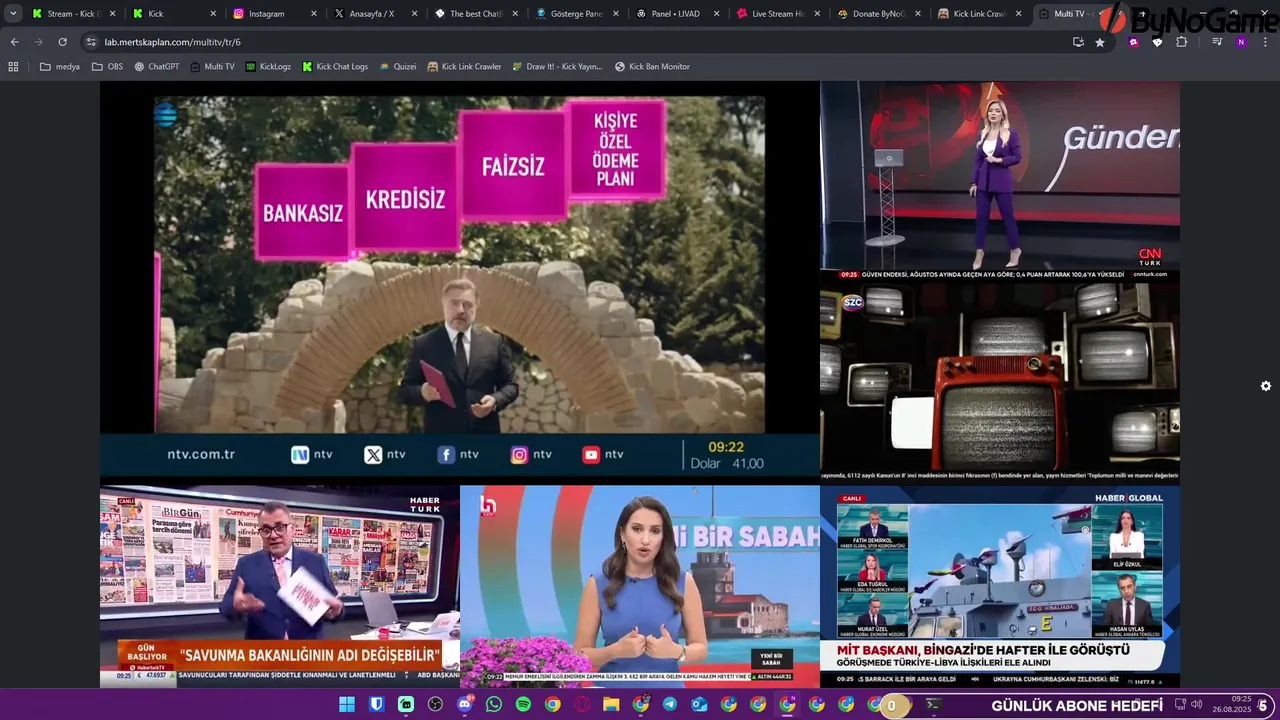Screen dimensions: 1280x720
Task: Open OBS Studio from the taskbar
Action: (435, 705)
